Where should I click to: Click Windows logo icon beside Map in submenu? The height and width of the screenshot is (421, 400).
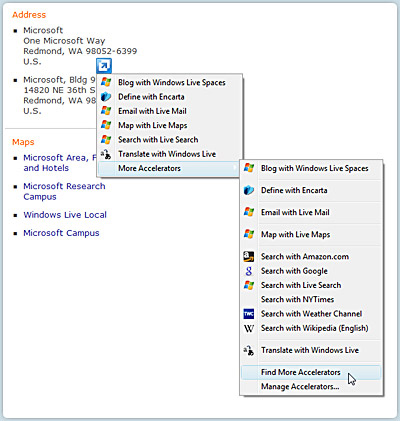[249, 234]
